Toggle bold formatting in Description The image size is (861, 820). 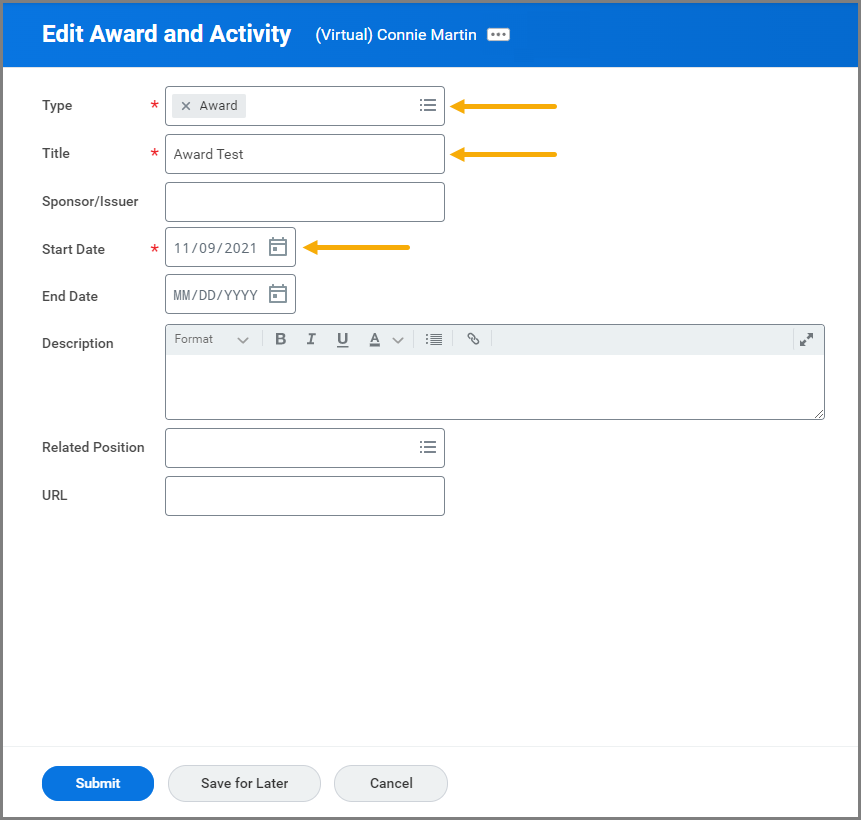coord(281,339)
